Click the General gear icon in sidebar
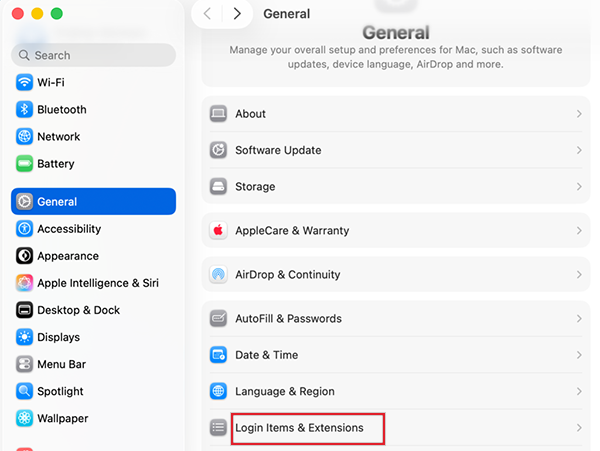The image size is (600, 451). click(x=24, y=202)
